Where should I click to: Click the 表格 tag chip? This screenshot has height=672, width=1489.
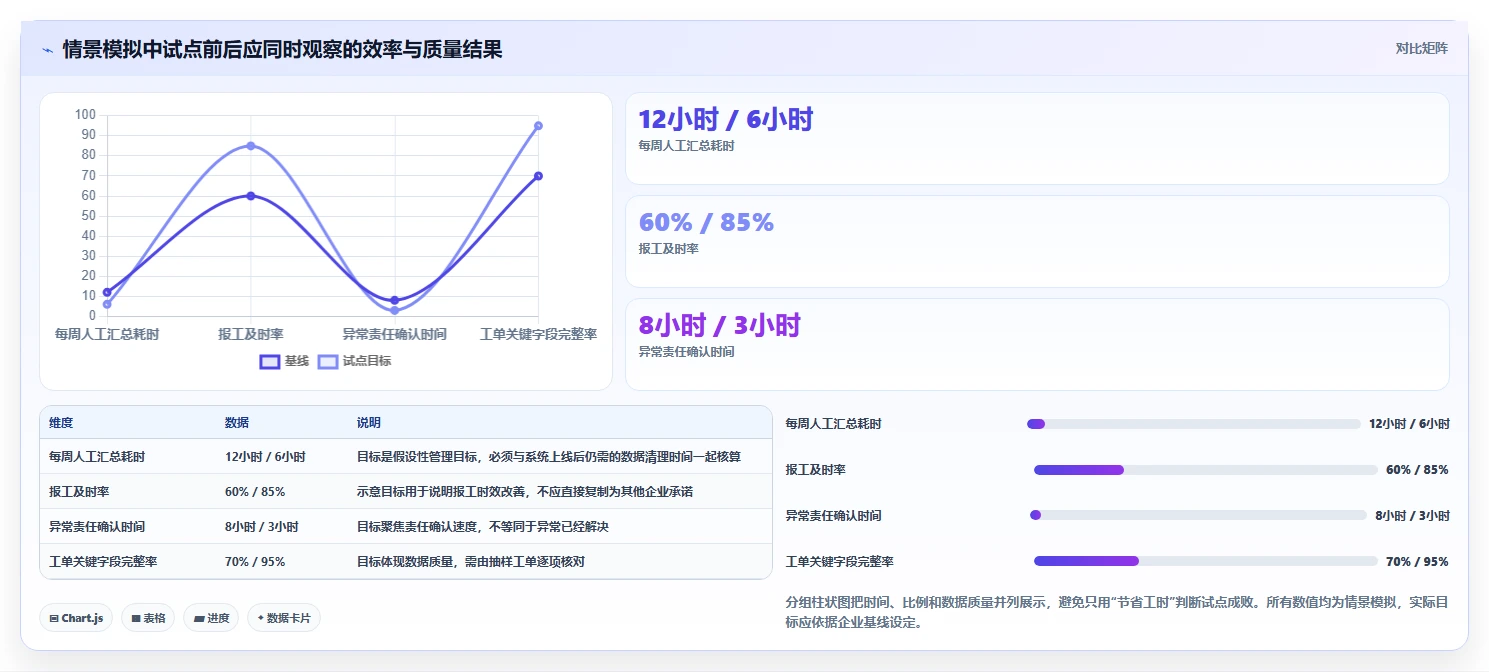[148, 618]
